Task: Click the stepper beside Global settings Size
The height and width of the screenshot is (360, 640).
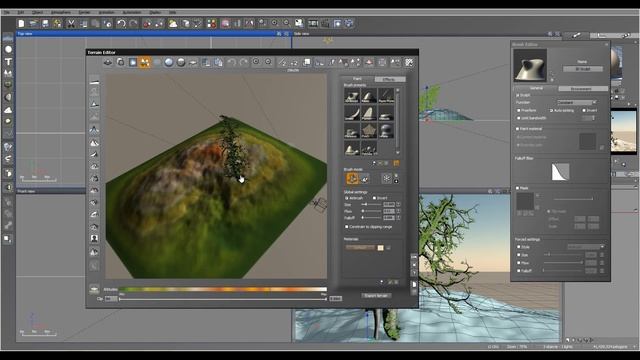Action: [398, 204]
